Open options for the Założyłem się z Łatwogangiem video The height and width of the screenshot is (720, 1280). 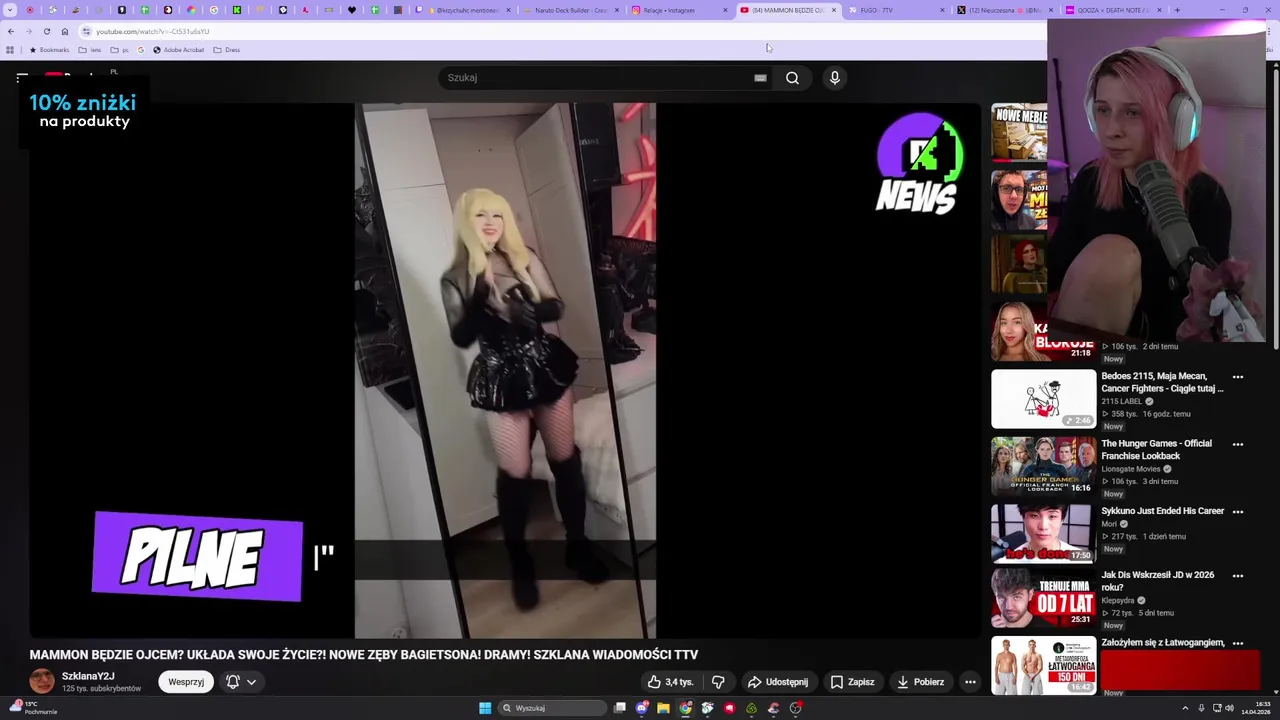1238,643
